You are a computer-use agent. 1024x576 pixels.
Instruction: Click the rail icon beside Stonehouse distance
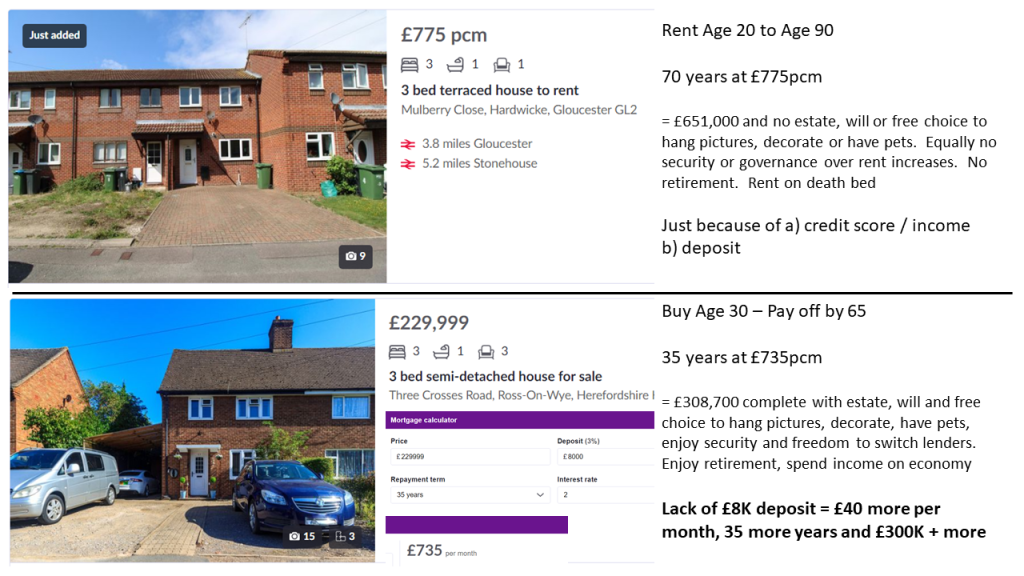pos(408,164)
